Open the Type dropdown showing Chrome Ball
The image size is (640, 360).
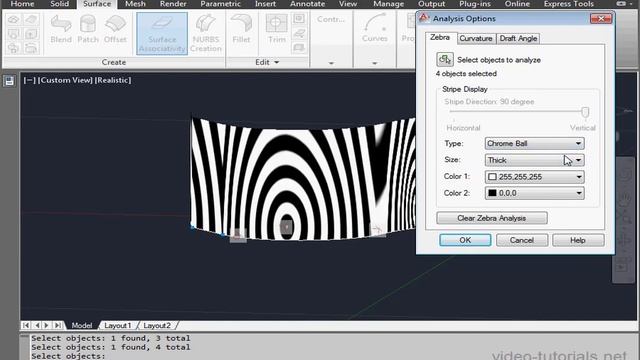point(534,144)
